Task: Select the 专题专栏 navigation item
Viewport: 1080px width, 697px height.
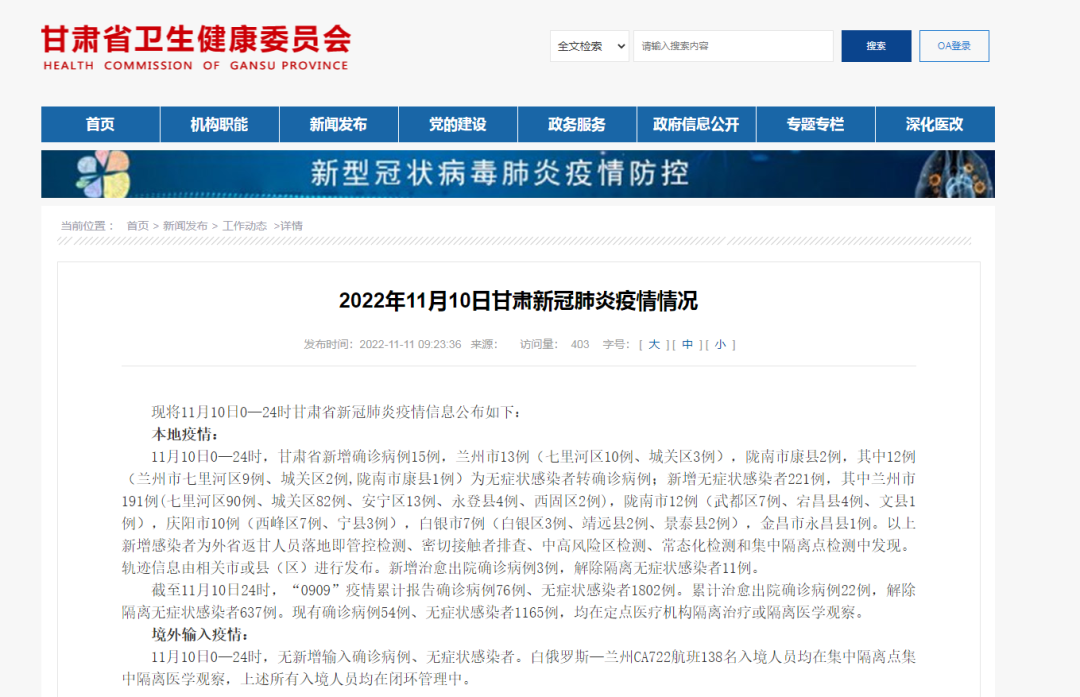Action: 815,125
